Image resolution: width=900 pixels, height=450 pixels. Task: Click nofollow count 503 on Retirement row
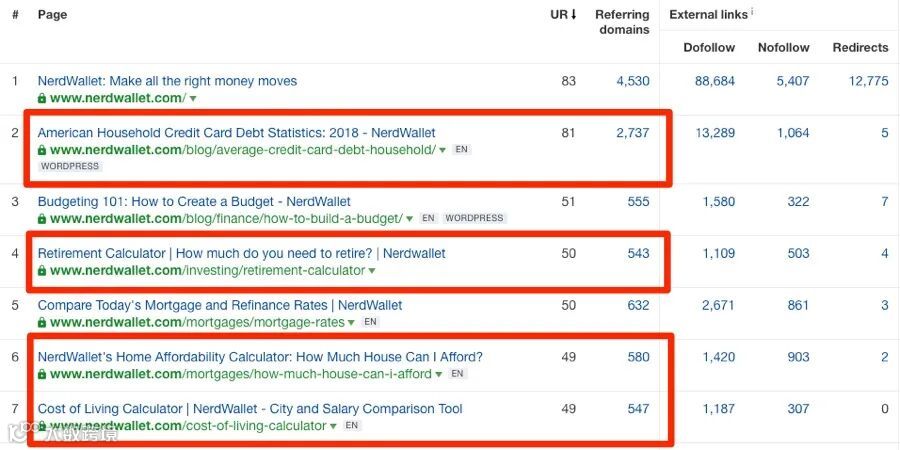798,253
